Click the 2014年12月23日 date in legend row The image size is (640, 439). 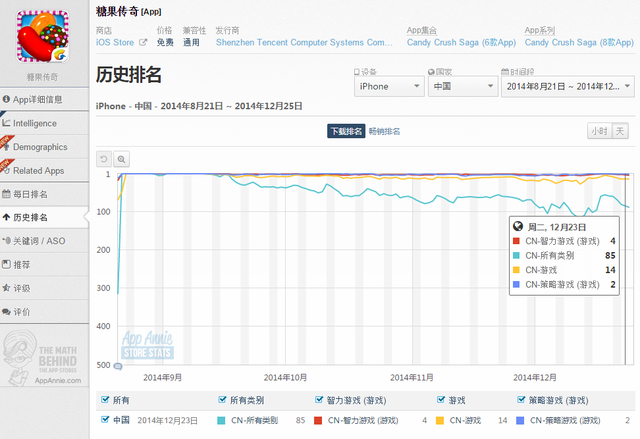(x=167, y=420)
